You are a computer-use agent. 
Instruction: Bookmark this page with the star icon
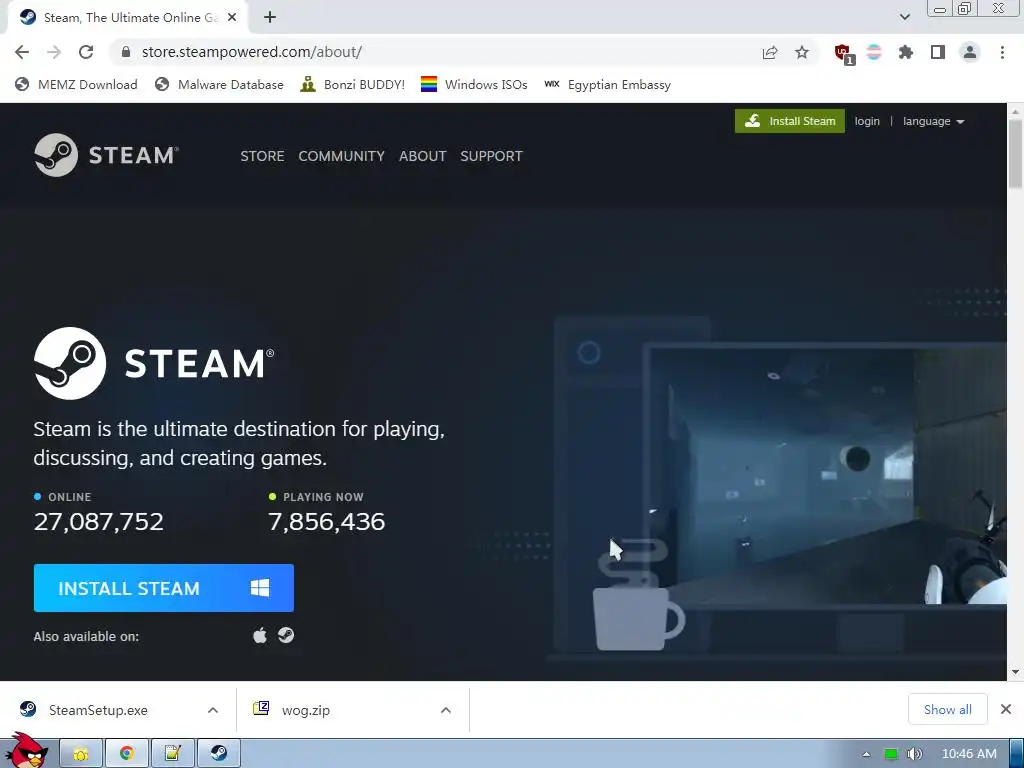coord(802,52)
